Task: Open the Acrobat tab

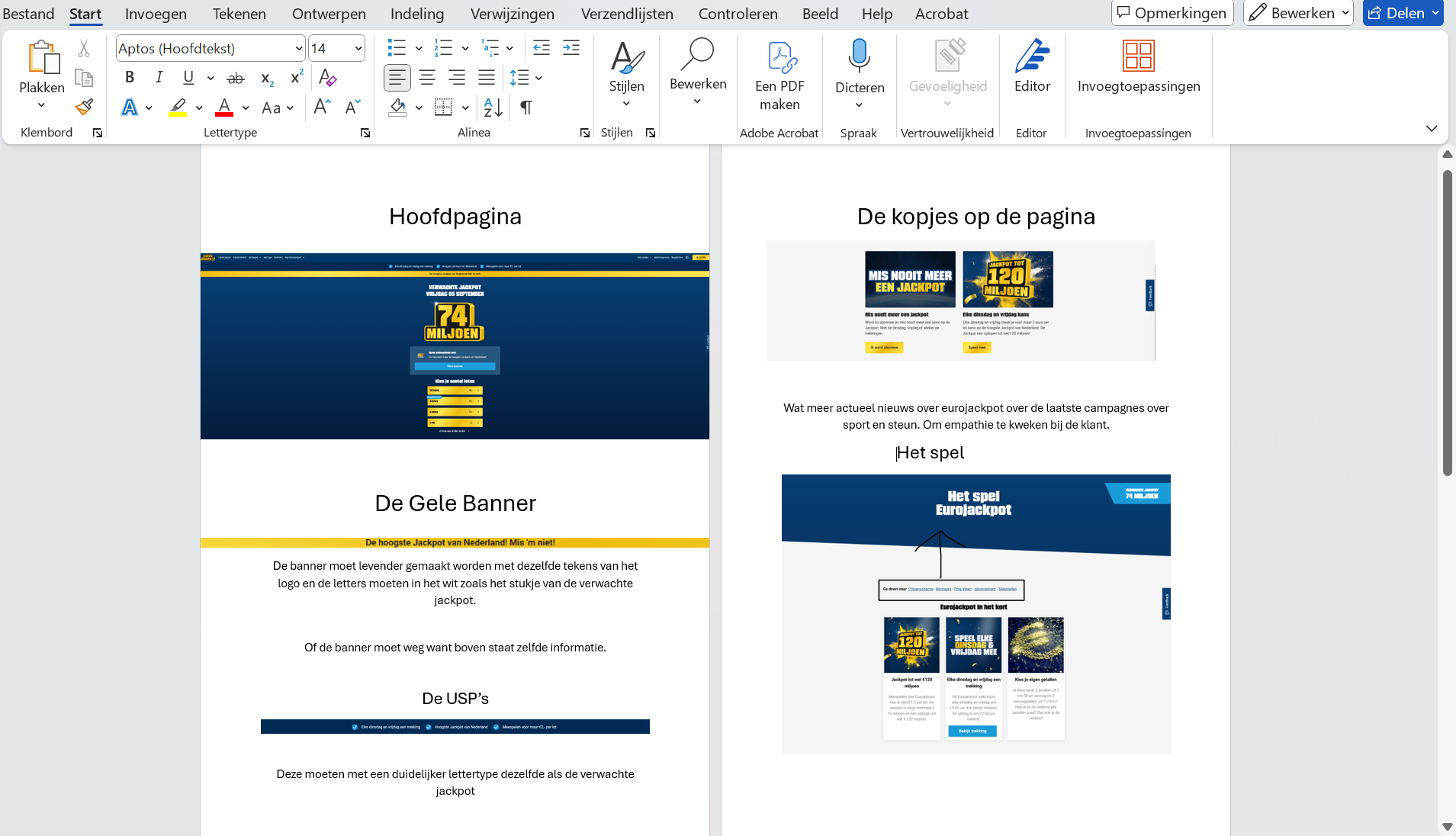Action: coord(941,14)
